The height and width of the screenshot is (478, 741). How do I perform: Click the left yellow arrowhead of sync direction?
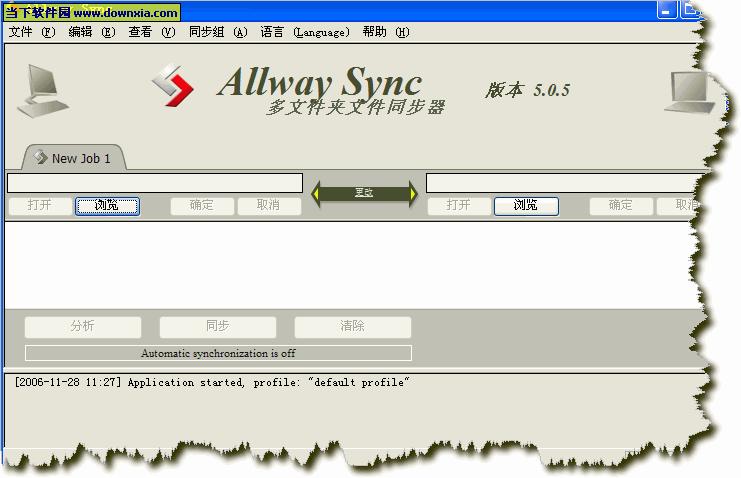pyautogui.click(x=316, y=193)
